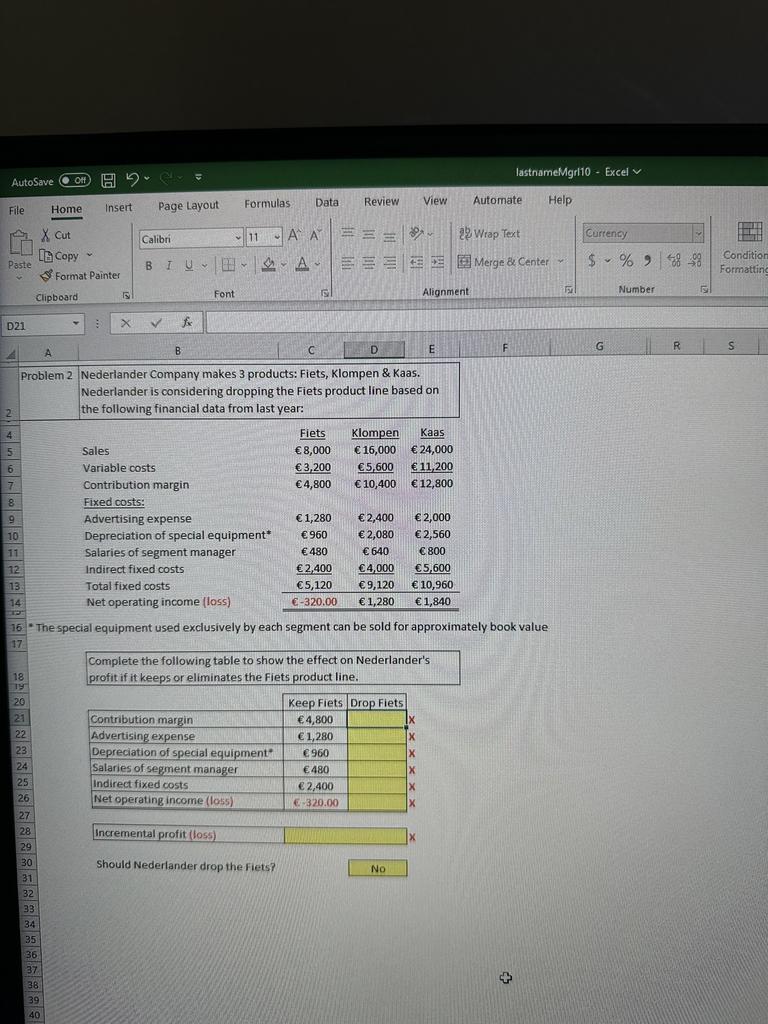Click Decrease Decimal icon
This screenshot has width=768, height=1024.
coord(696,260)
